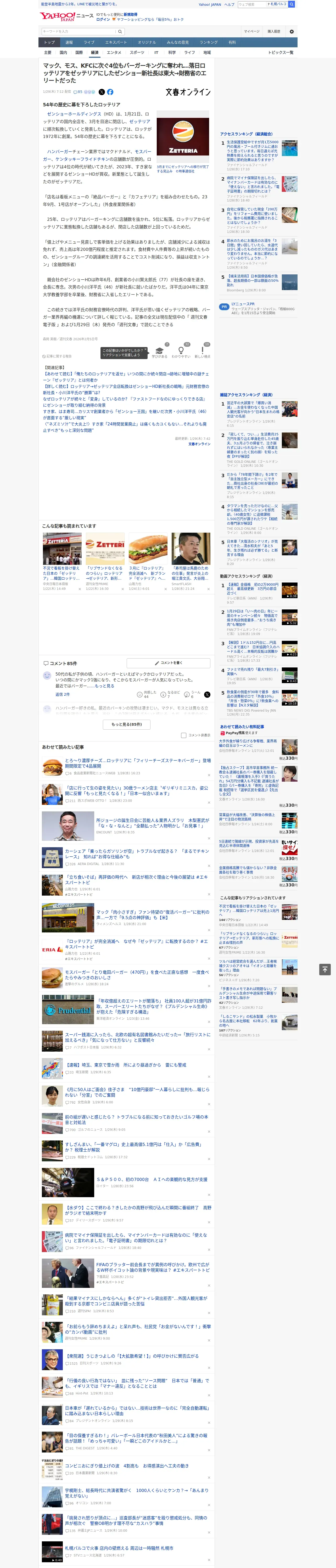Click 購入履歴 link in header
The width and height of the screenshot is (336, 1568).
pos(274,31)
